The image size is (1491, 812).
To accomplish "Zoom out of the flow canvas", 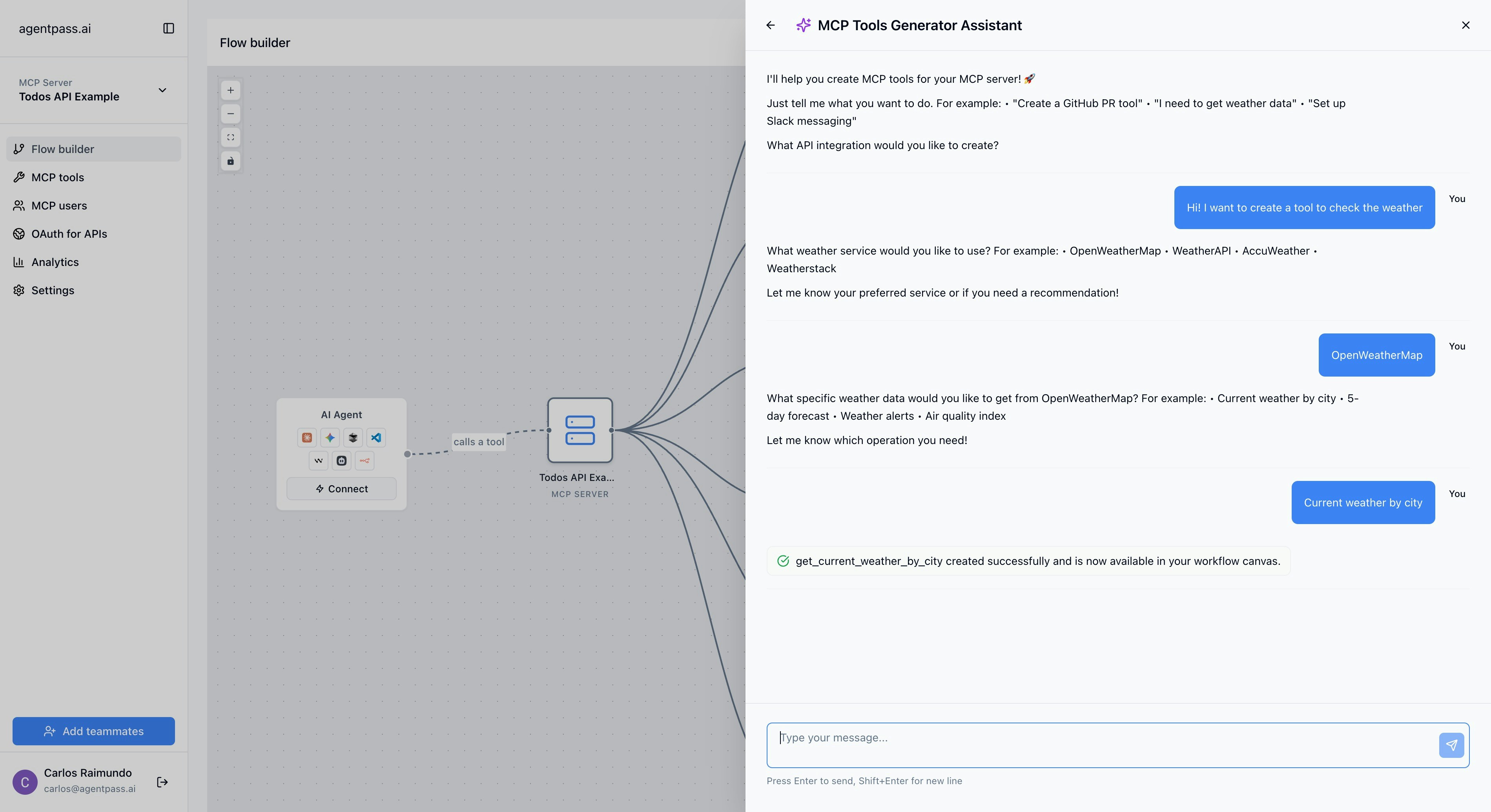I will [230, 114].
